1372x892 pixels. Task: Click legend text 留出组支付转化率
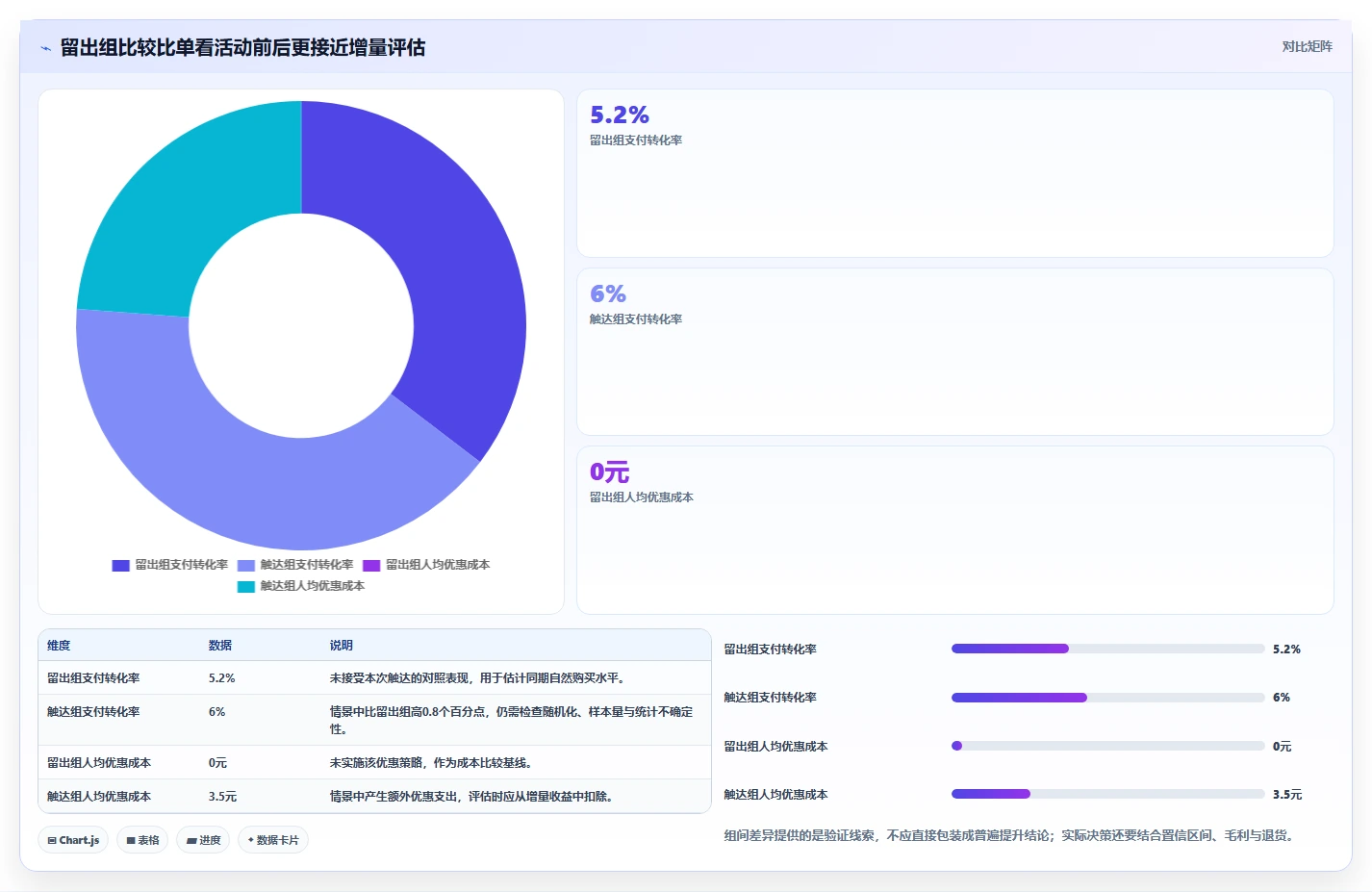[182, 565]
